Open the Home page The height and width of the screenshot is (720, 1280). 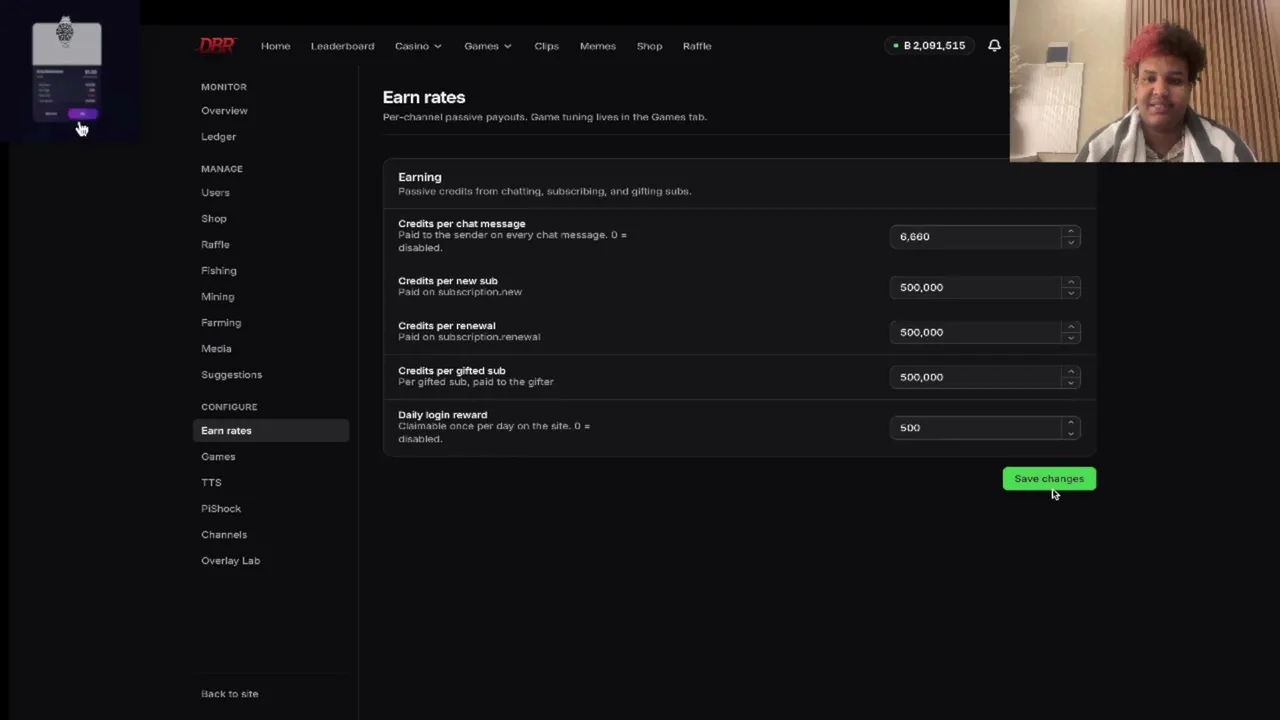coord(275,46)
